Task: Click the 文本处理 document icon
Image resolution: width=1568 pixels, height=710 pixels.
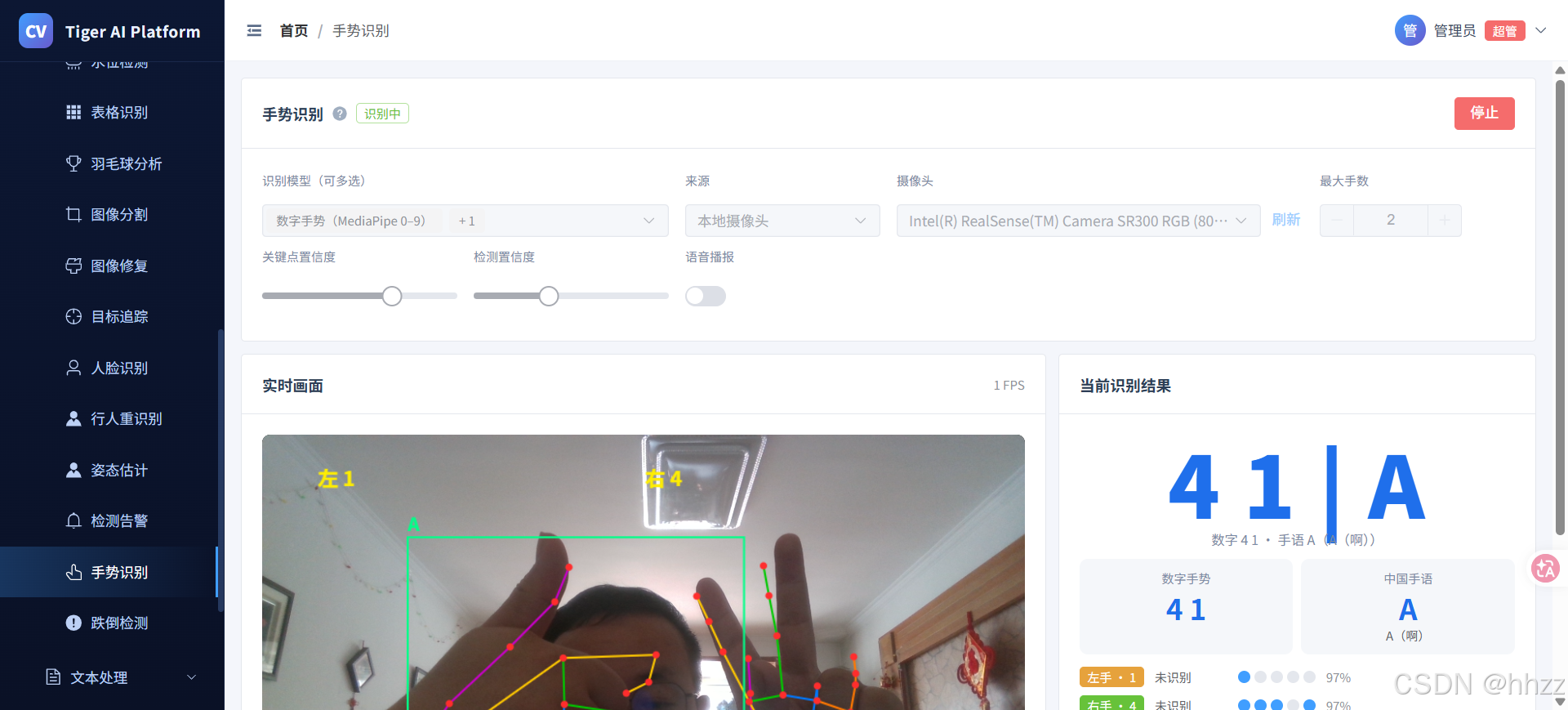Action: pos(53,677)
